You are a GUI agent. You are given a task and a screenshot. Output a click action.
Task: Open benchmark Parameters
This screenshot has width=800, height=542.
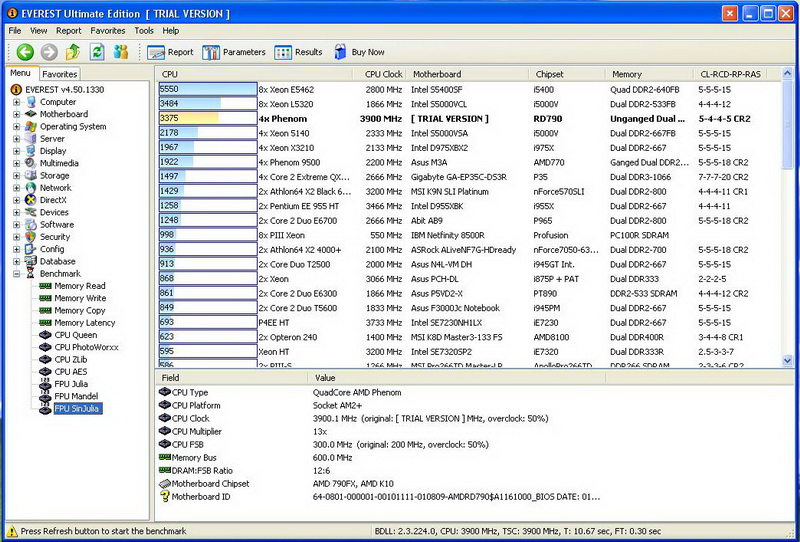(x=234, y=52)
